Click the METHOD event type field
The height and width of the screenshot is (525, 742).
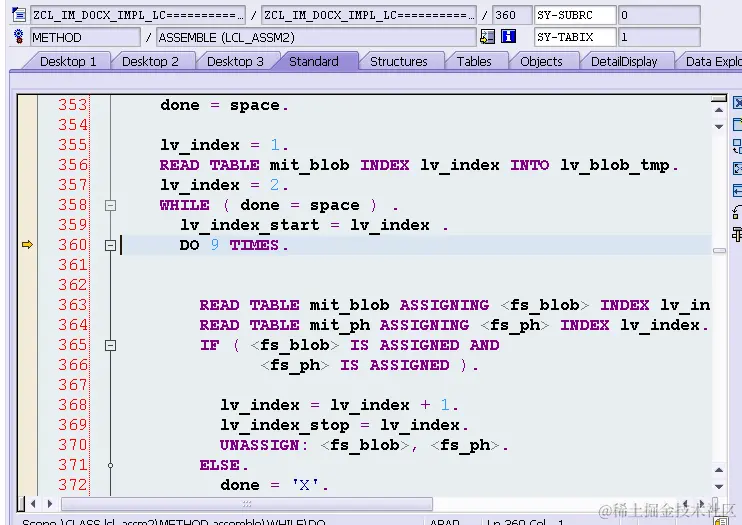[x=85, y=37]
